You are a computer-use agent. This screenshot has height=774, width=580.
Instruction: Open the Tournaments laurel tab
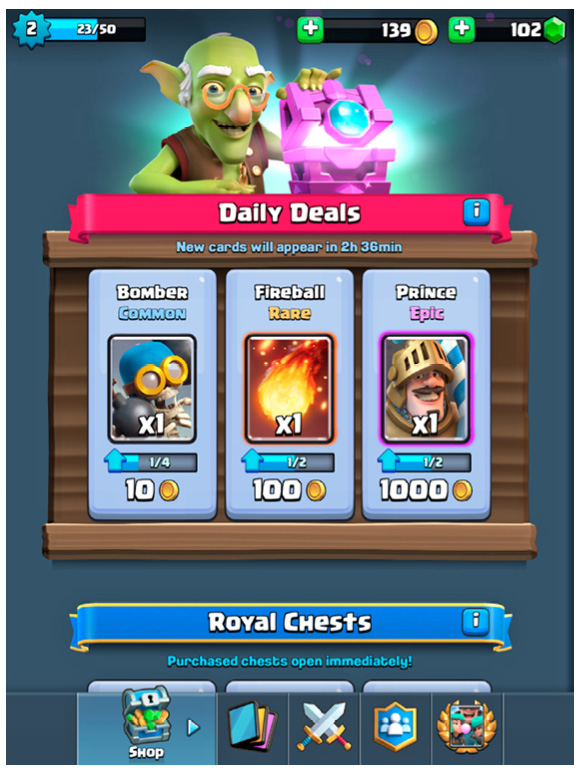click(467, 727)
